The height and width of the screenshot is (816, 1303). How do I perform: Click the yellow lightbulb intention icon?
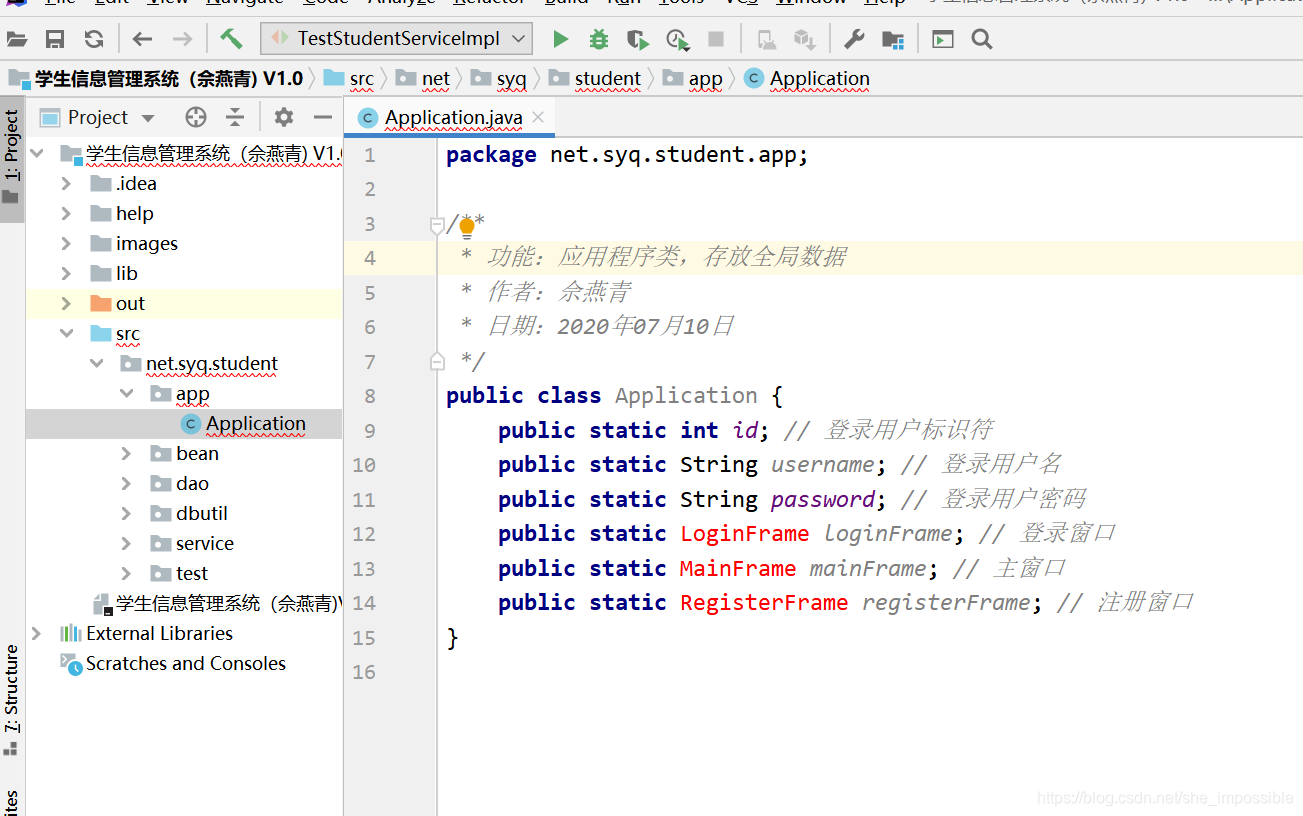[466, 229]
